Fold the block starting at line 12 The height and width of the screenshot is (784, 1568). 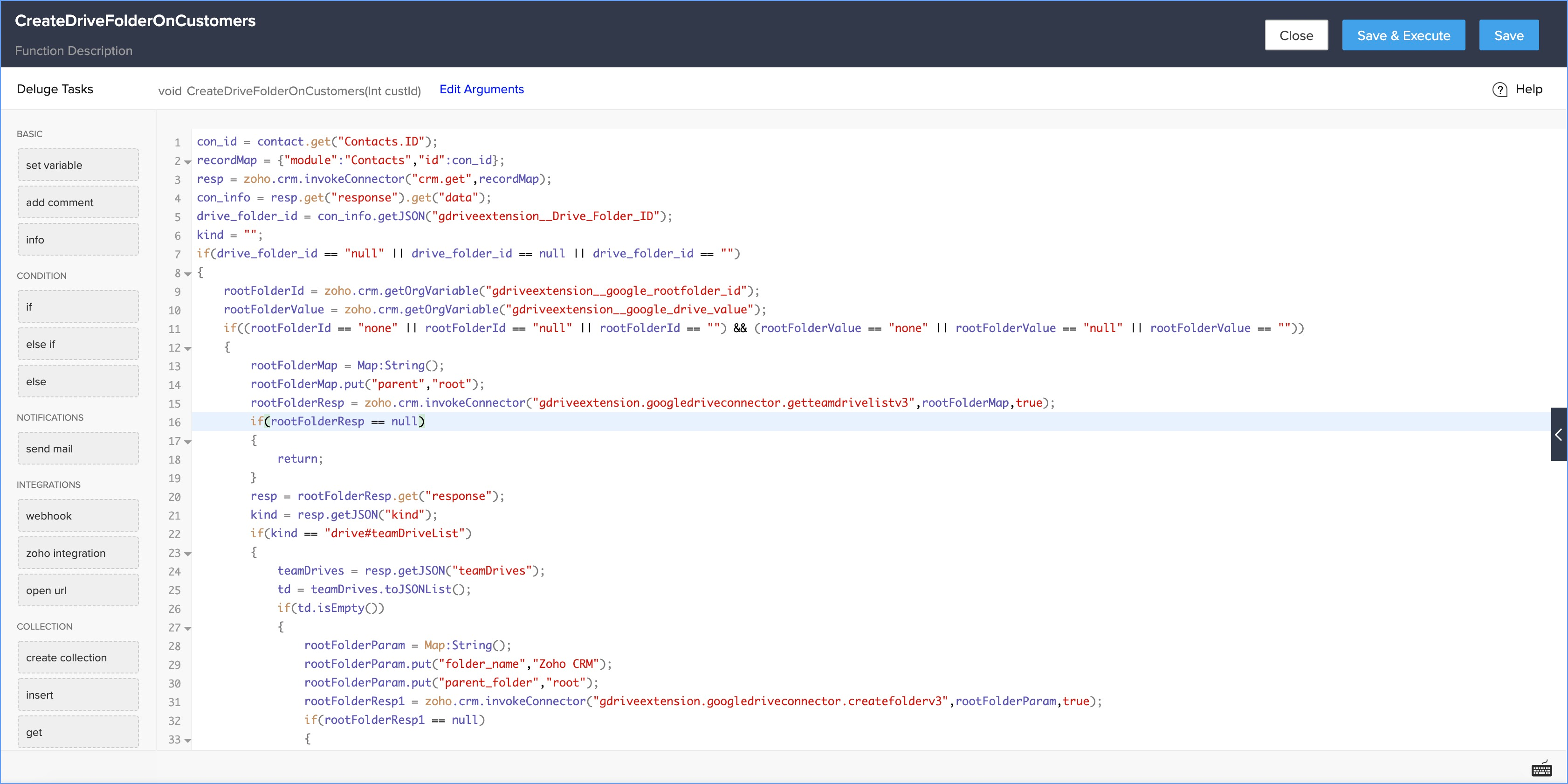pos(188,348)
